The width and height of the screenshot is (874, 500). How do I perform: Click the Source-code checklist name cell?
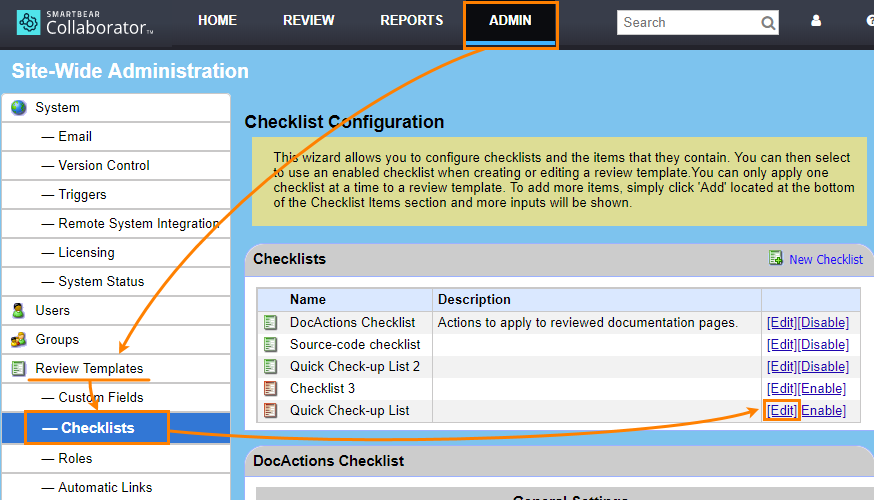point(355,344)
